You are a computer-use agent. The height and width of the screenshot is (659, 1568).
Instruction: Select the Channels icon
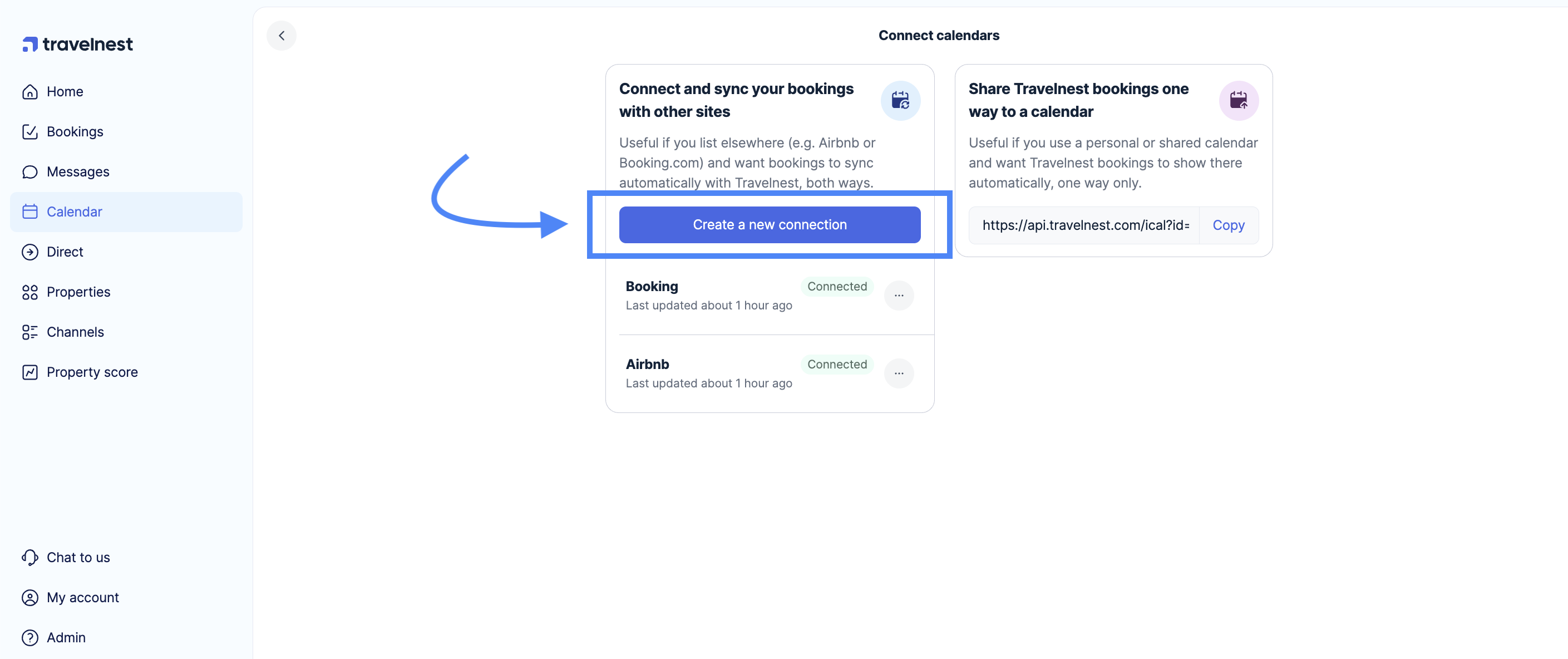point(31,332)
